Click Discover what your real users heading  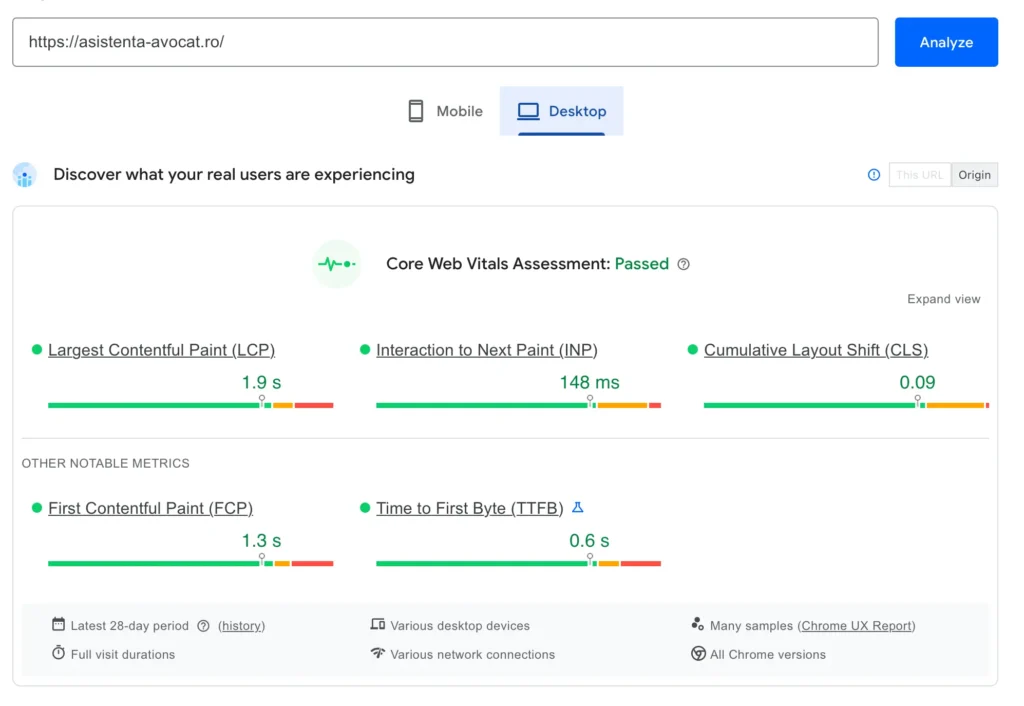pos(234,175)
